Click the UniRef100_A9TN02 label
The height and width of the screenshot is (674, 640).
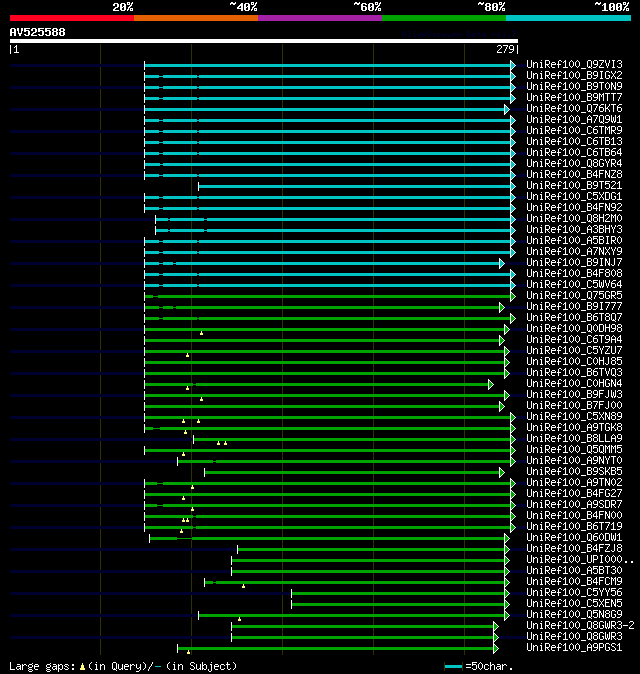click(x=574, y=483)
